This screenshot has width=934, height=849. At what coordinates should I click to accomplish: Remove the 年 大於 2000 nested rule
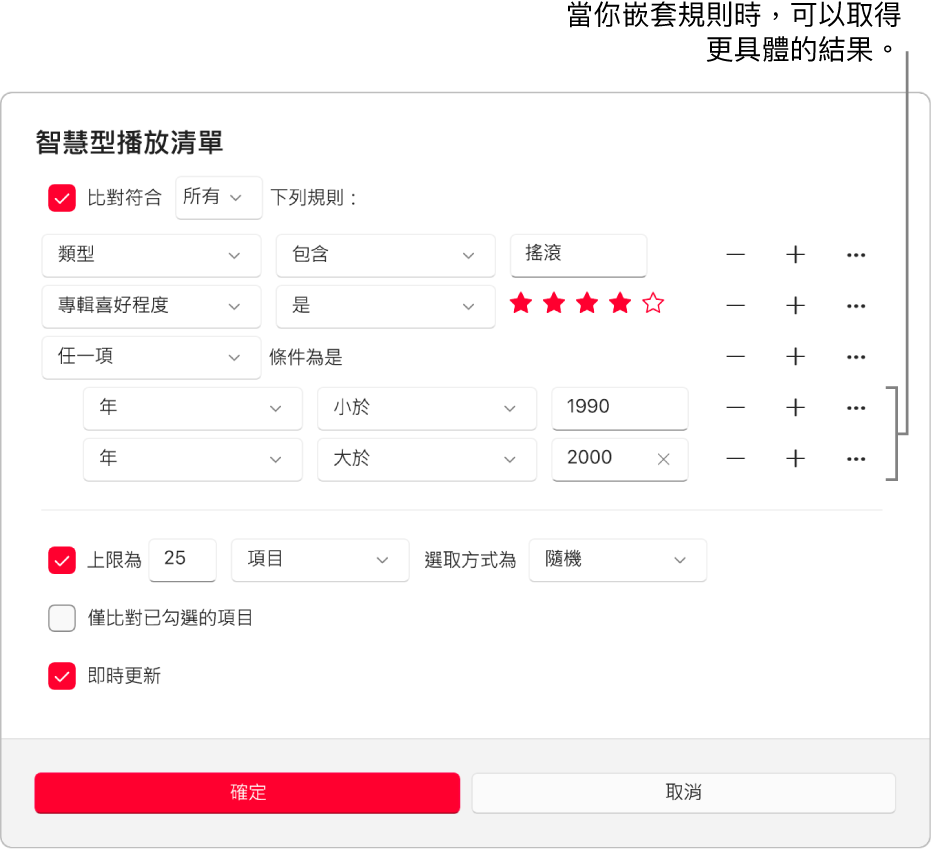tap(735, 459)
